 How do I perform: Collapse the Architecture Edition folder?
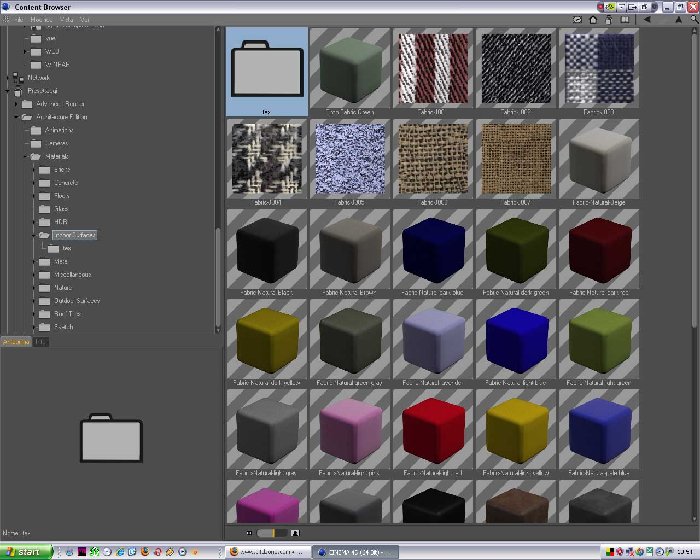(17, 117)
